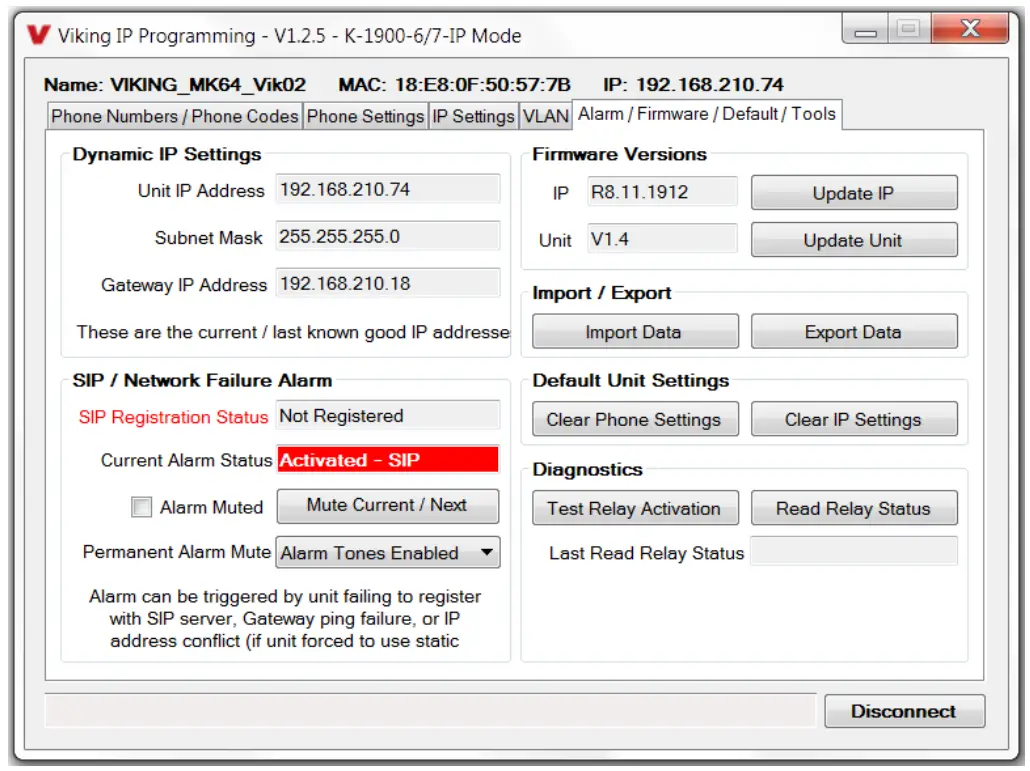Click the Name text VIKING_MK64_Vik02
The height and width of the screenshot is (771, 1030).
208,85
